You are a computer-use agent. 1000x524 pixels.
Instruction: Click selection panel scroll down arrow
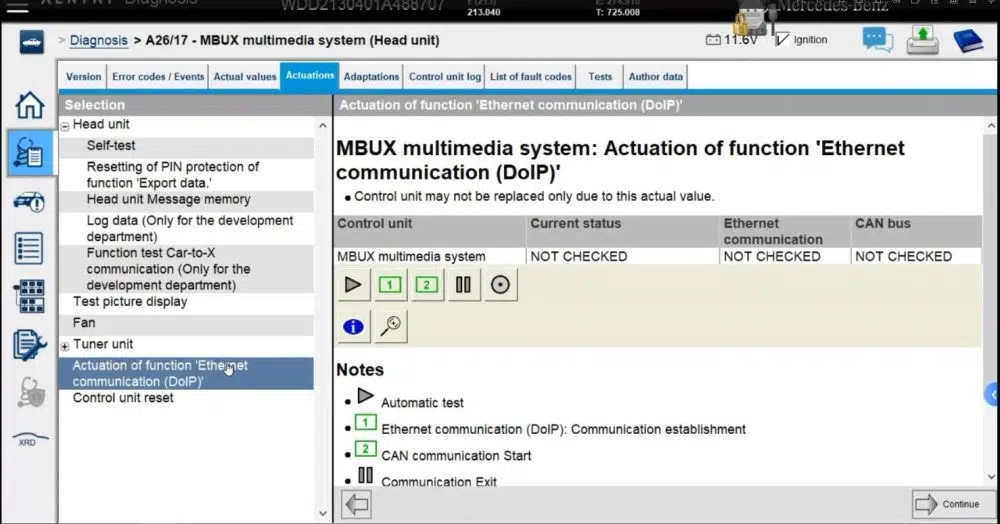323,513
